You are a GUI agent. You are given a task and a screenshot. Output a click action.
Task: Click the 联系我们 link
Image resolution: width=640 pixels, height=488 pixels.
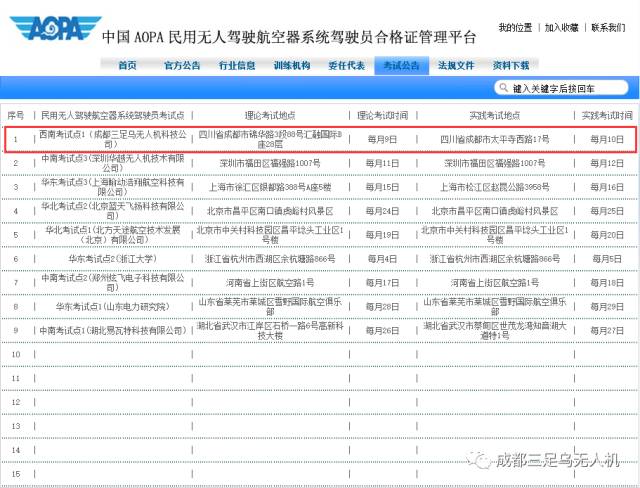pyautogui.click(x=608, y=28)
